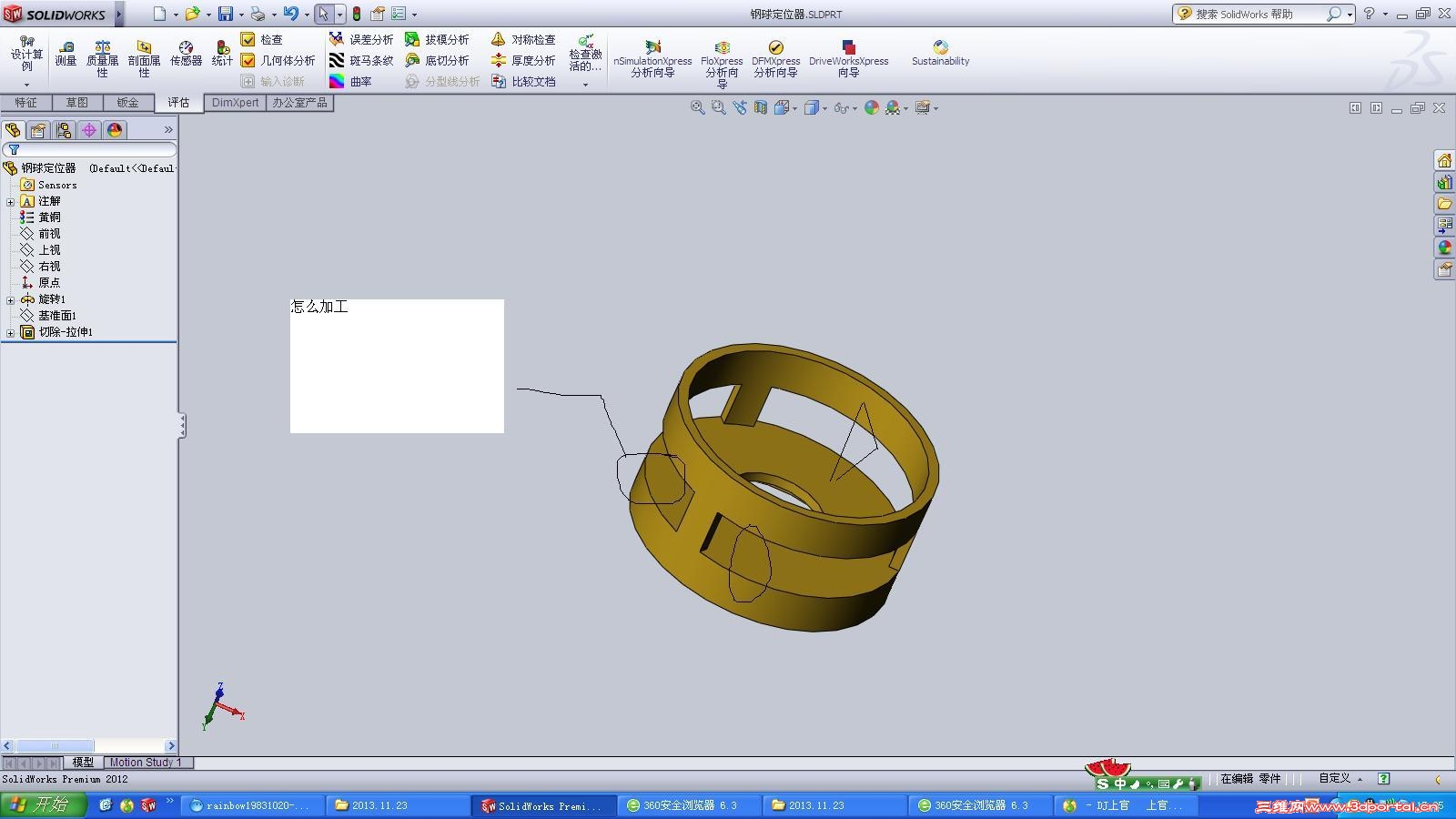
Task: Open the Measure (测量) tool
Action: pyautogui.click(x=66, y=54)
